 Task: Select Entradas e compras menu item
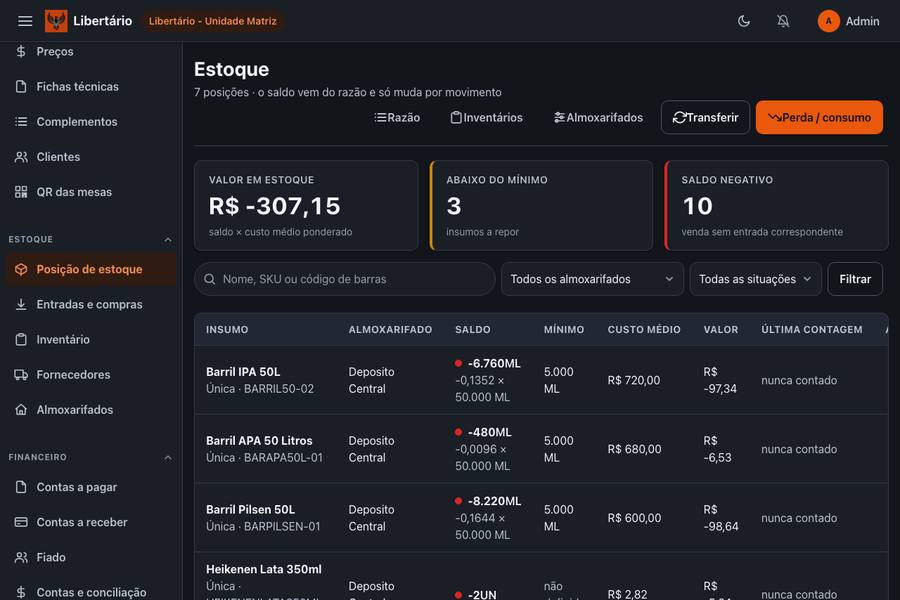click(x=91, y=304)
